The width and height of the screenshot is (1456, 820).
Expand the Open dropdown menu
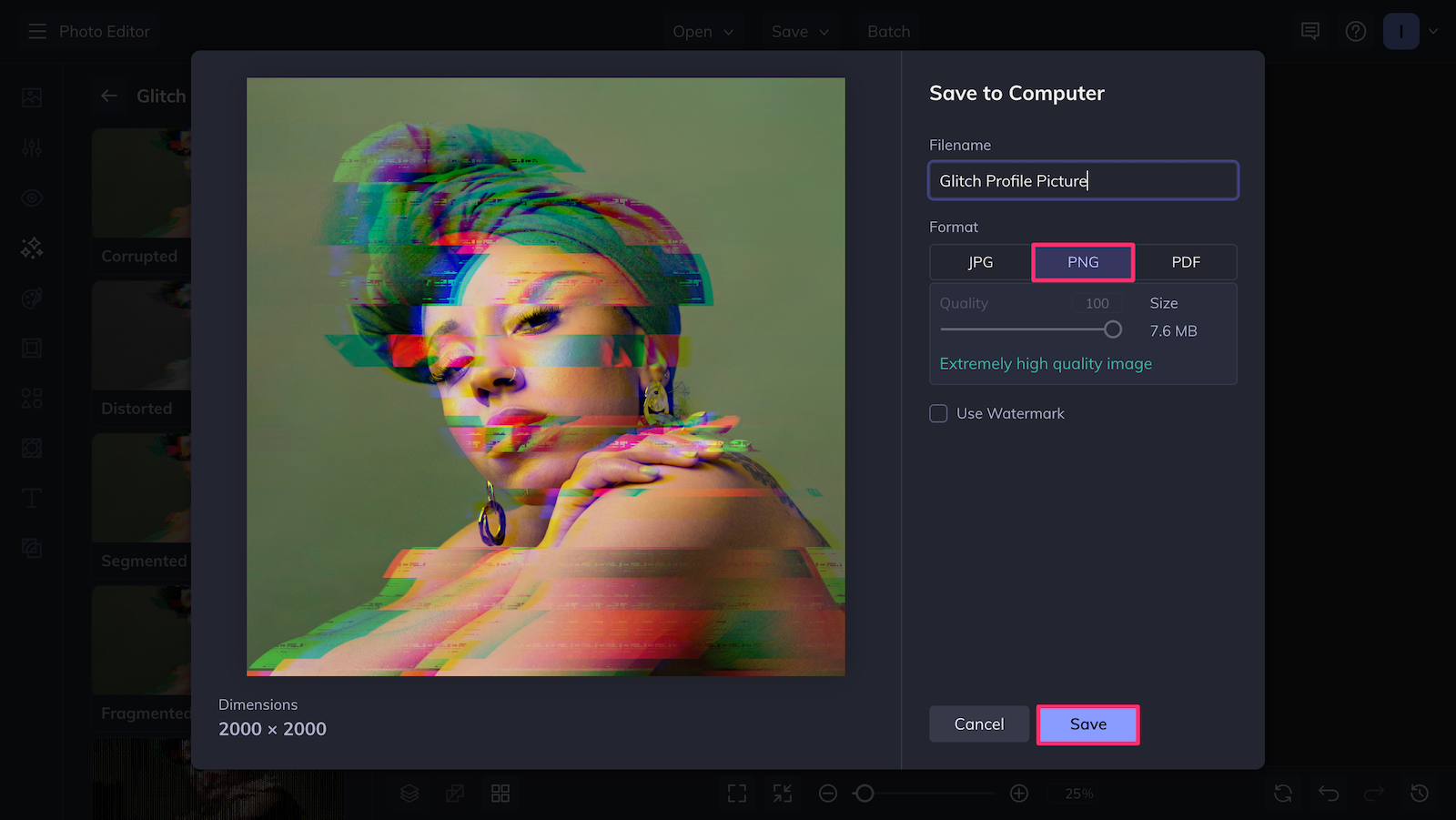click(x=703, y=31)
